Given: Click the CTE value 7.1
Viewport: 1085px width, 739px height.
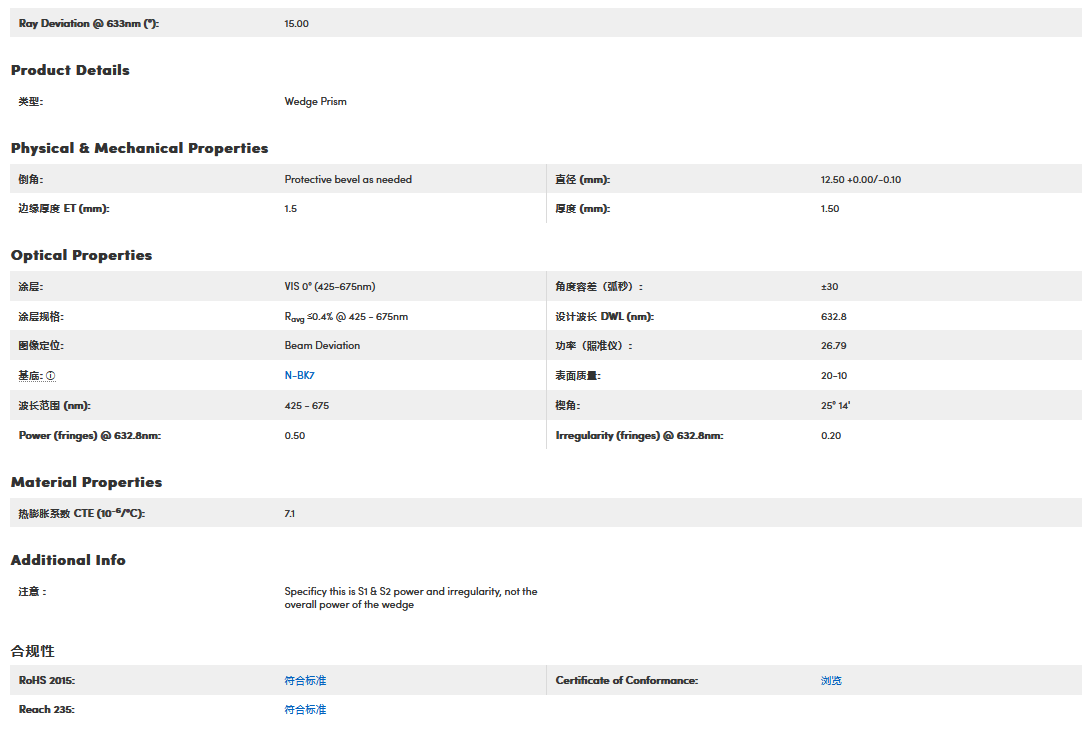Looking at the screenshot, I should point(289,514).
